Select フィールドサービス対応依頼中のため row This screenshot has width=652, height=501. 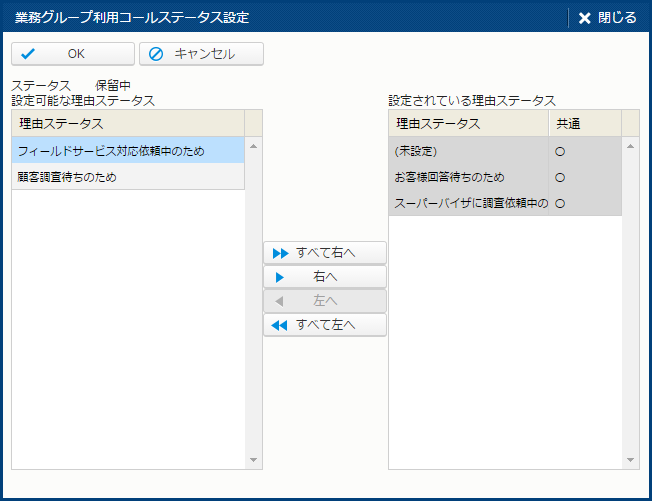pyautogui.click(x=111, y=151)
